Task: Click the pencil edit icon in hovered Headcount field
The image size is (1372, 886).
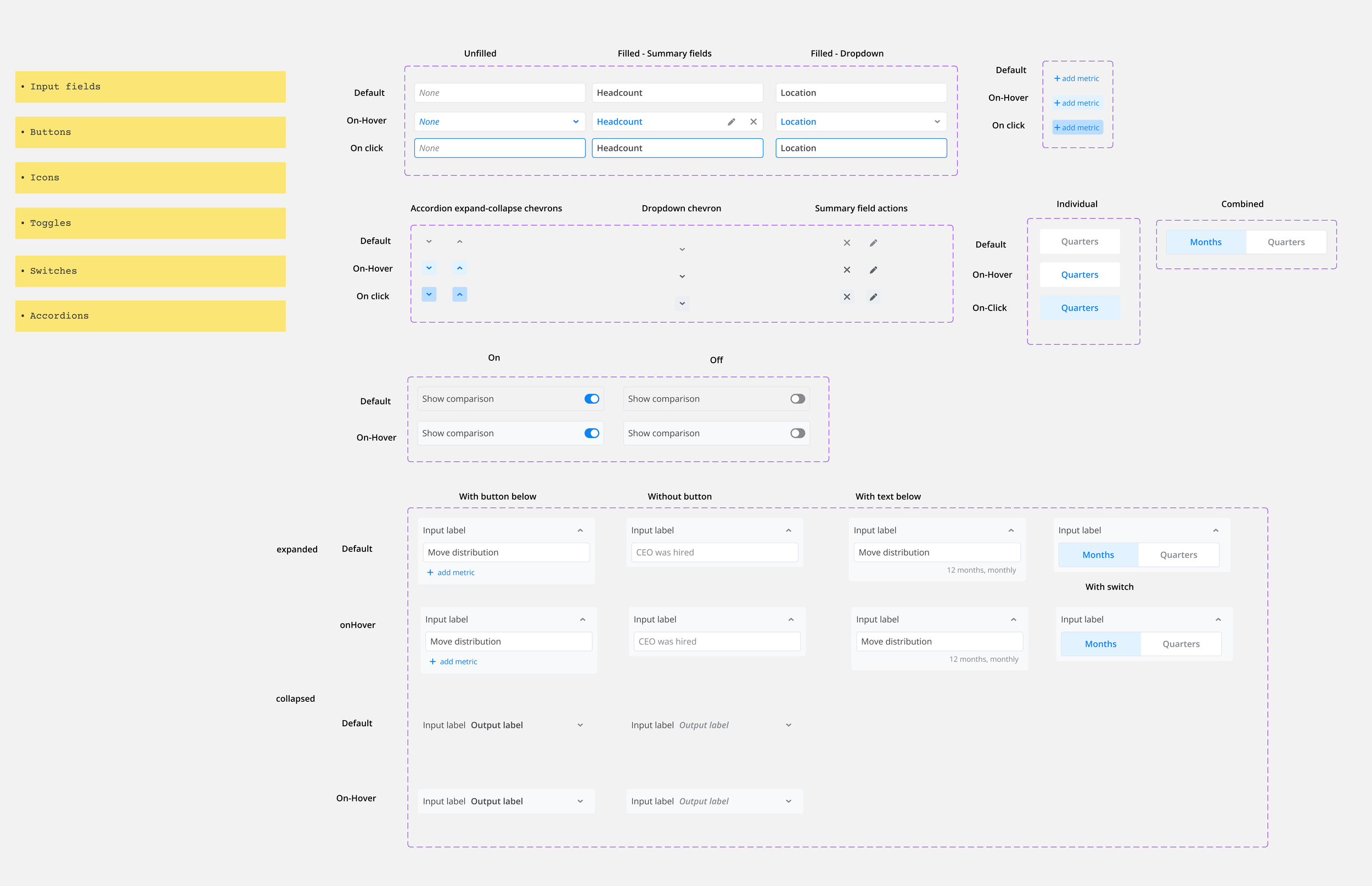Action: pos(731,122)
